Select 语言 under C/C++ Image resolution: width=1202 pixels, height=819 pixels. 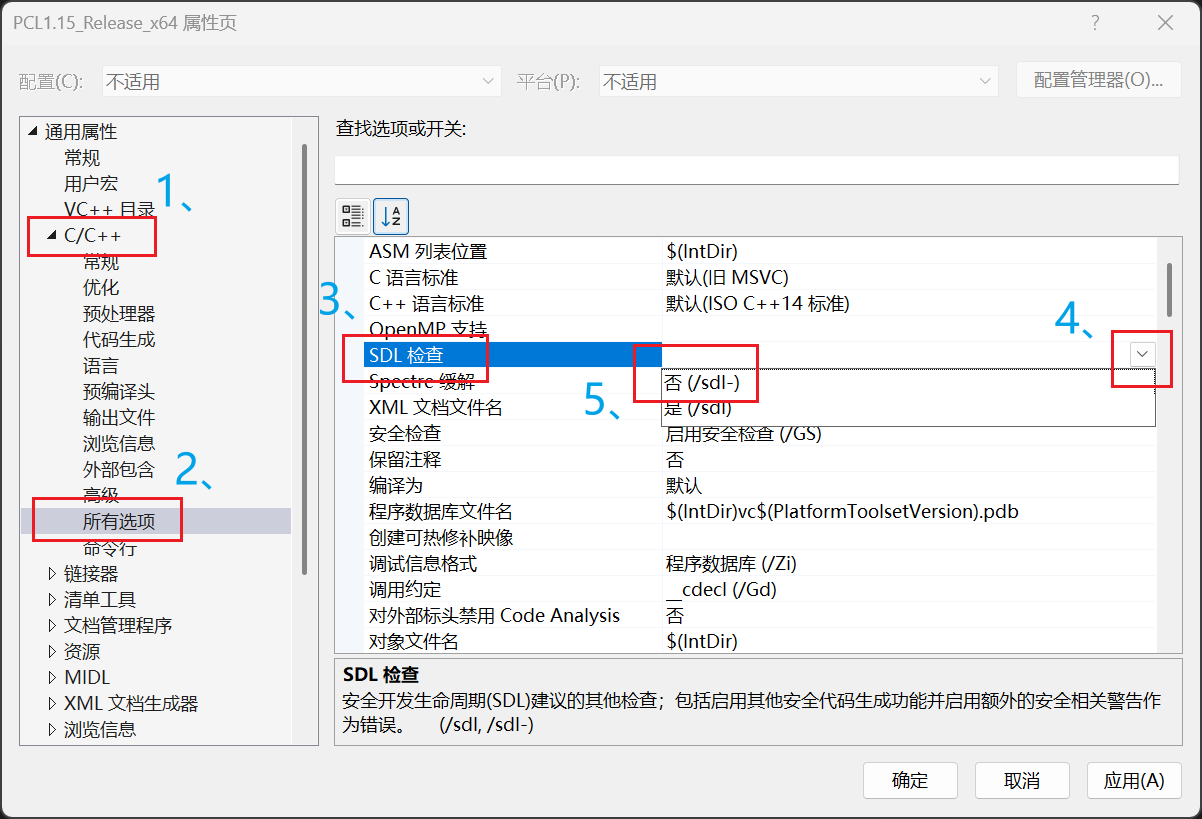(x=101, y=365)
